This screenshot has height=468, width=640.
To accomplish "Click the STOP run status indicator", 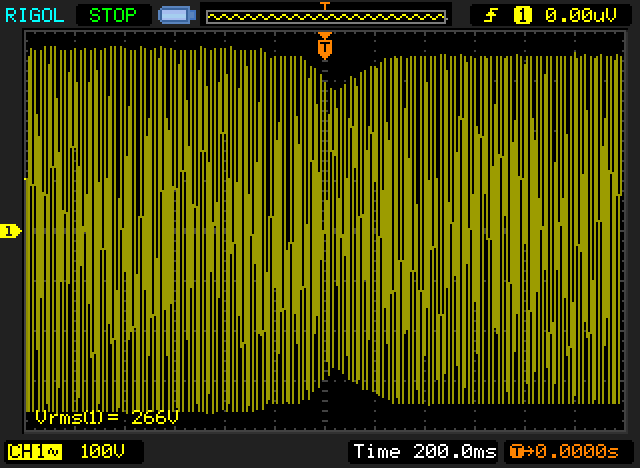I will pyautogui.click(x=113, y=16).
